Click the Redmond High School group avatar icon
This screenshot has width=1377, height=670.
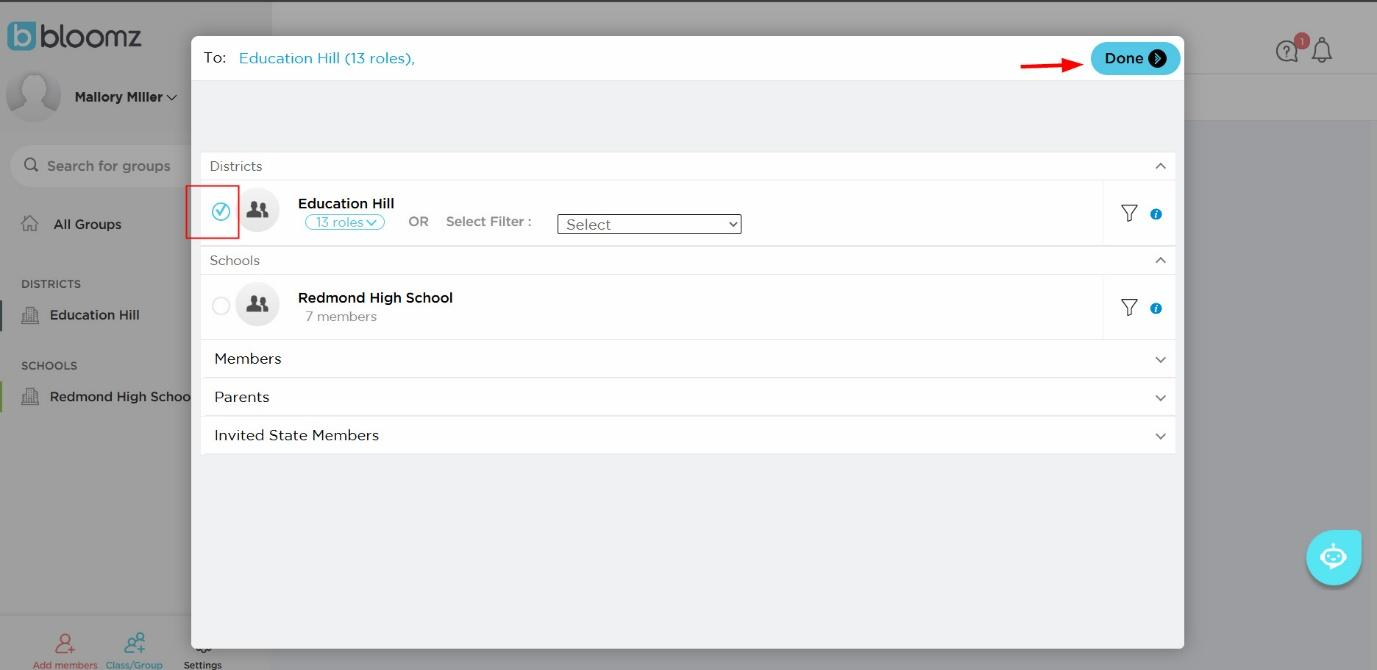coord(257,304)
